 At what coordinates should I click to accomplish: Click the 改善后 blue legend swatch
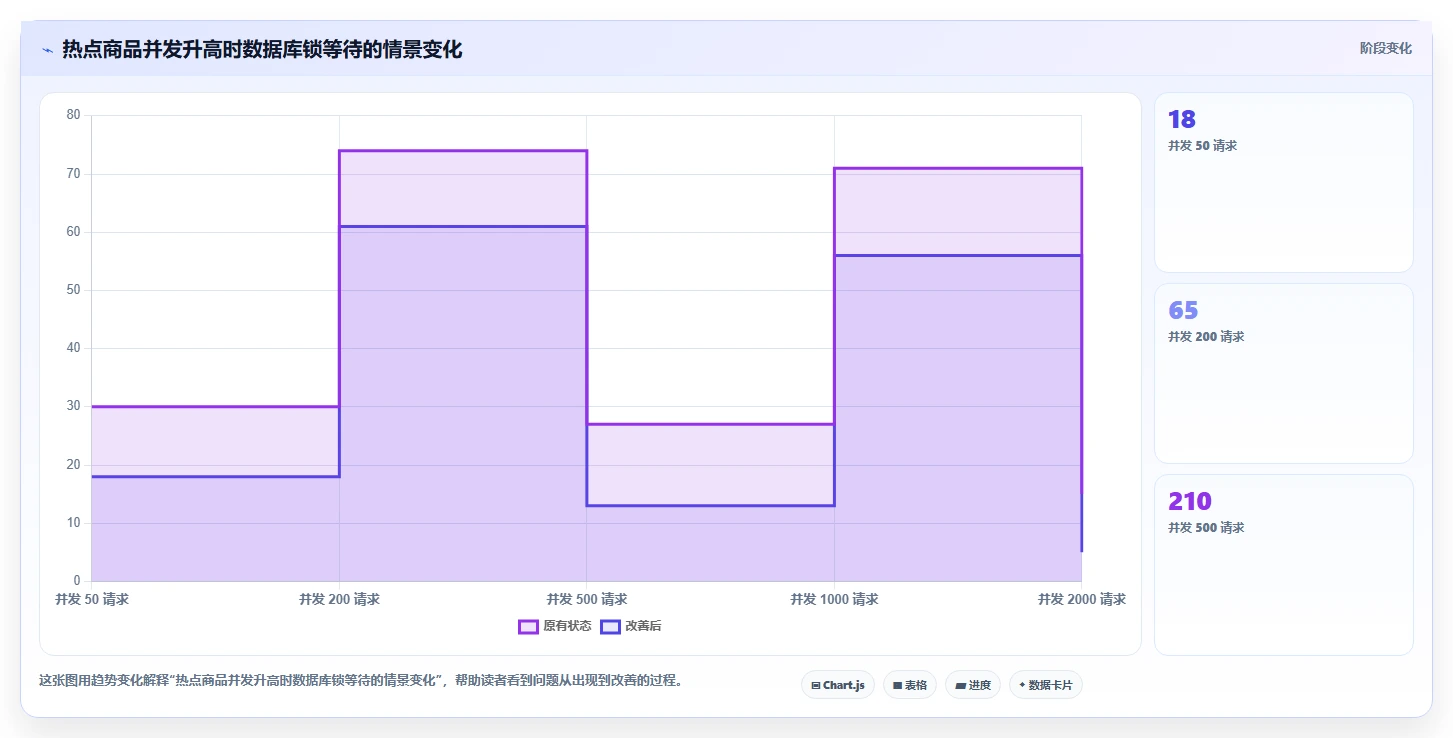610,626
